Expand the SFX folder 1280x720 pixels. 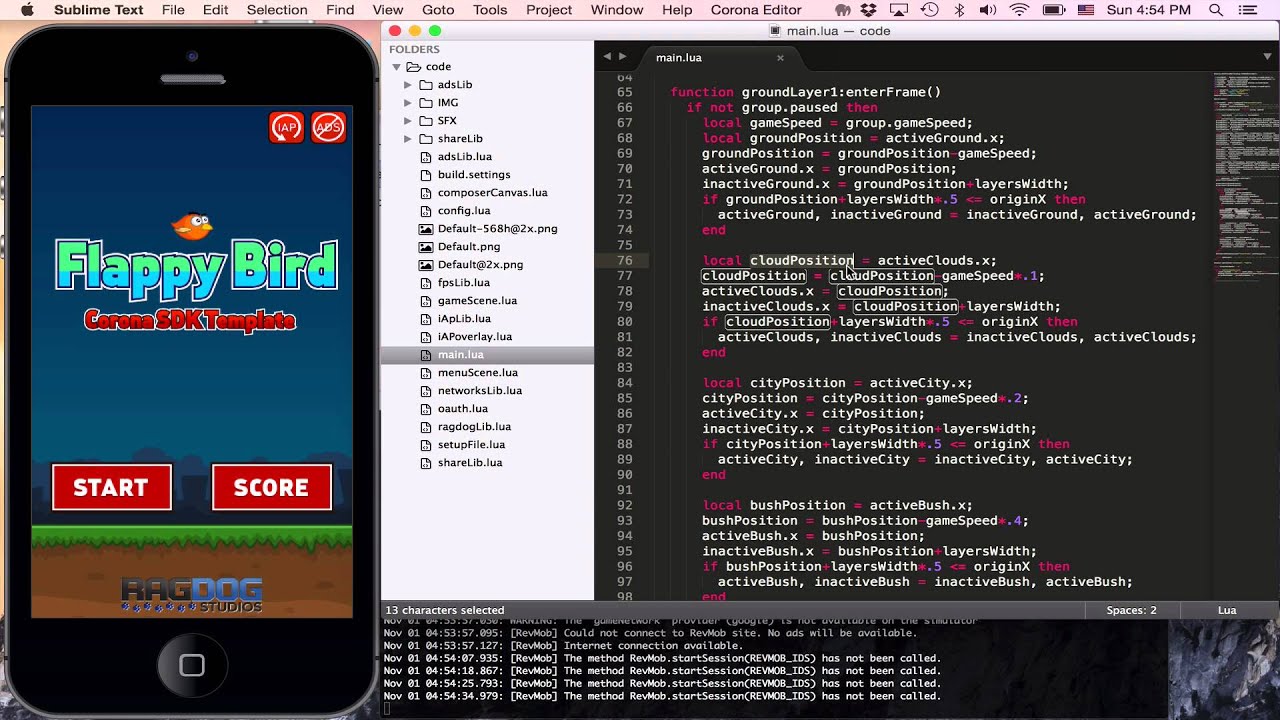click(408, 121)
